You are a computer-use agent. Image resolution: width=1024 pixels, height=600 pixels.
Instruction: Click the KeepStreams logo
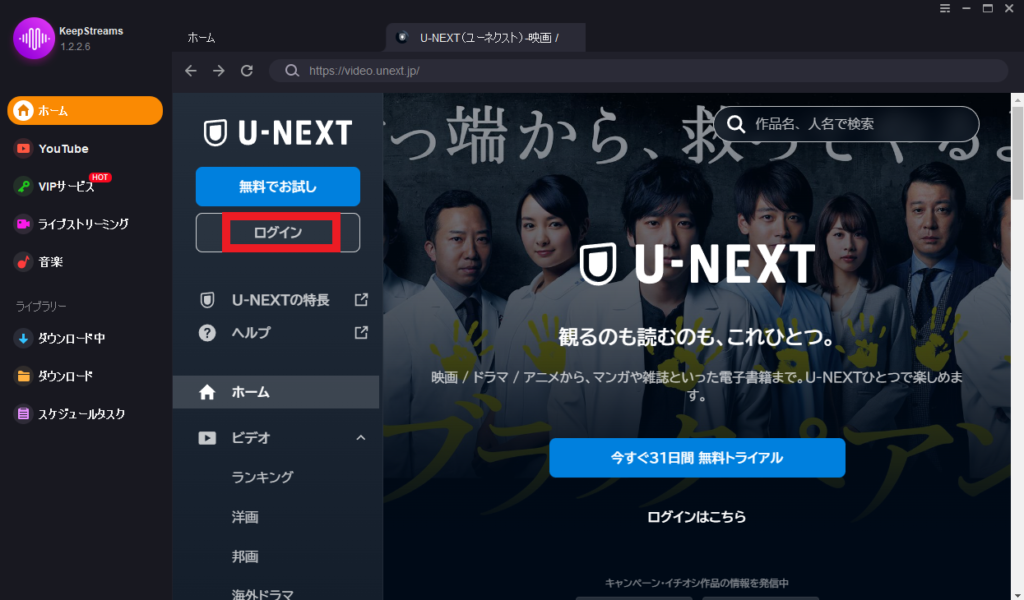33,39
